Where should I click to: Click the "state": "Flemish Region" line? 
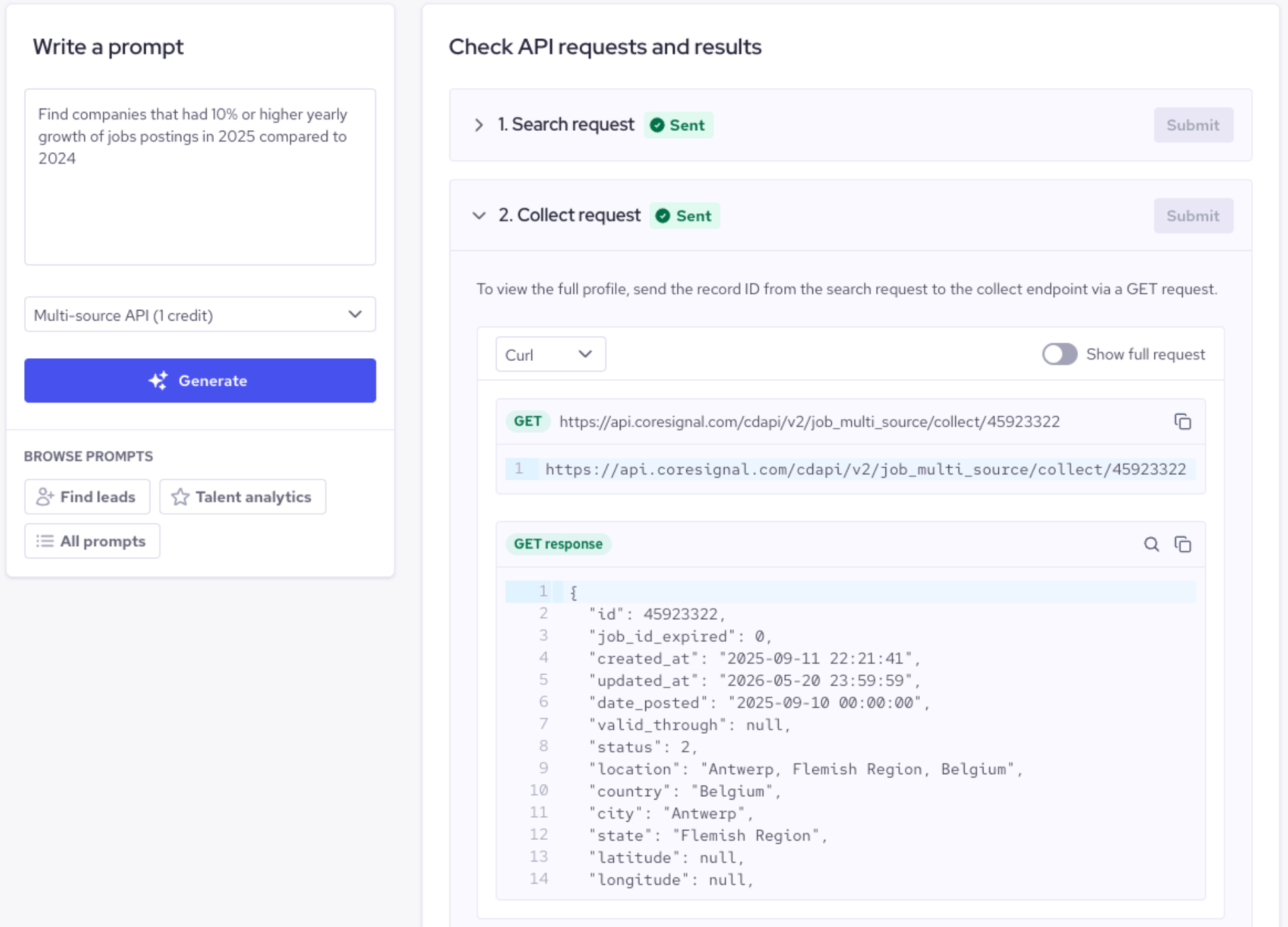tap(708, 835)
